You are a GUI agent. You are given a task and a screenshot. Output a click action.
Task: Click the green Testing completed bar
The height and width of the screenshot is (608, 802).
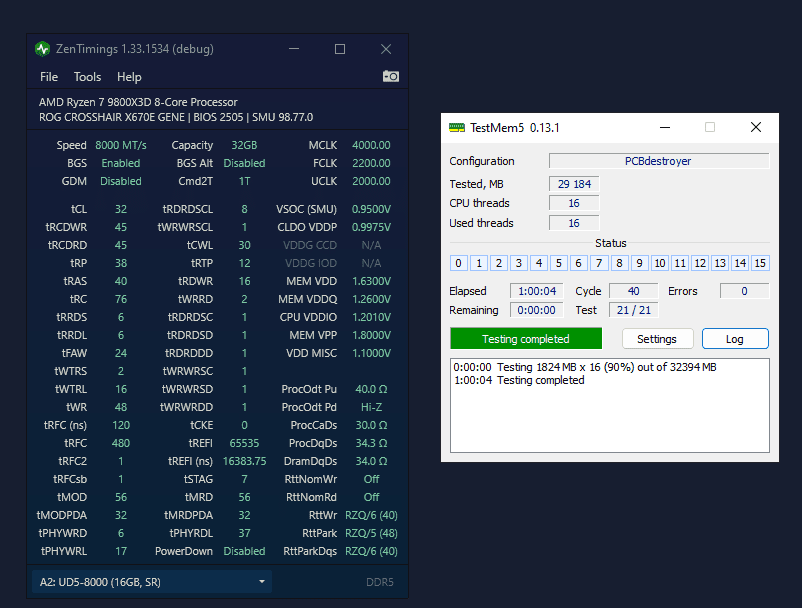point(526,339)
